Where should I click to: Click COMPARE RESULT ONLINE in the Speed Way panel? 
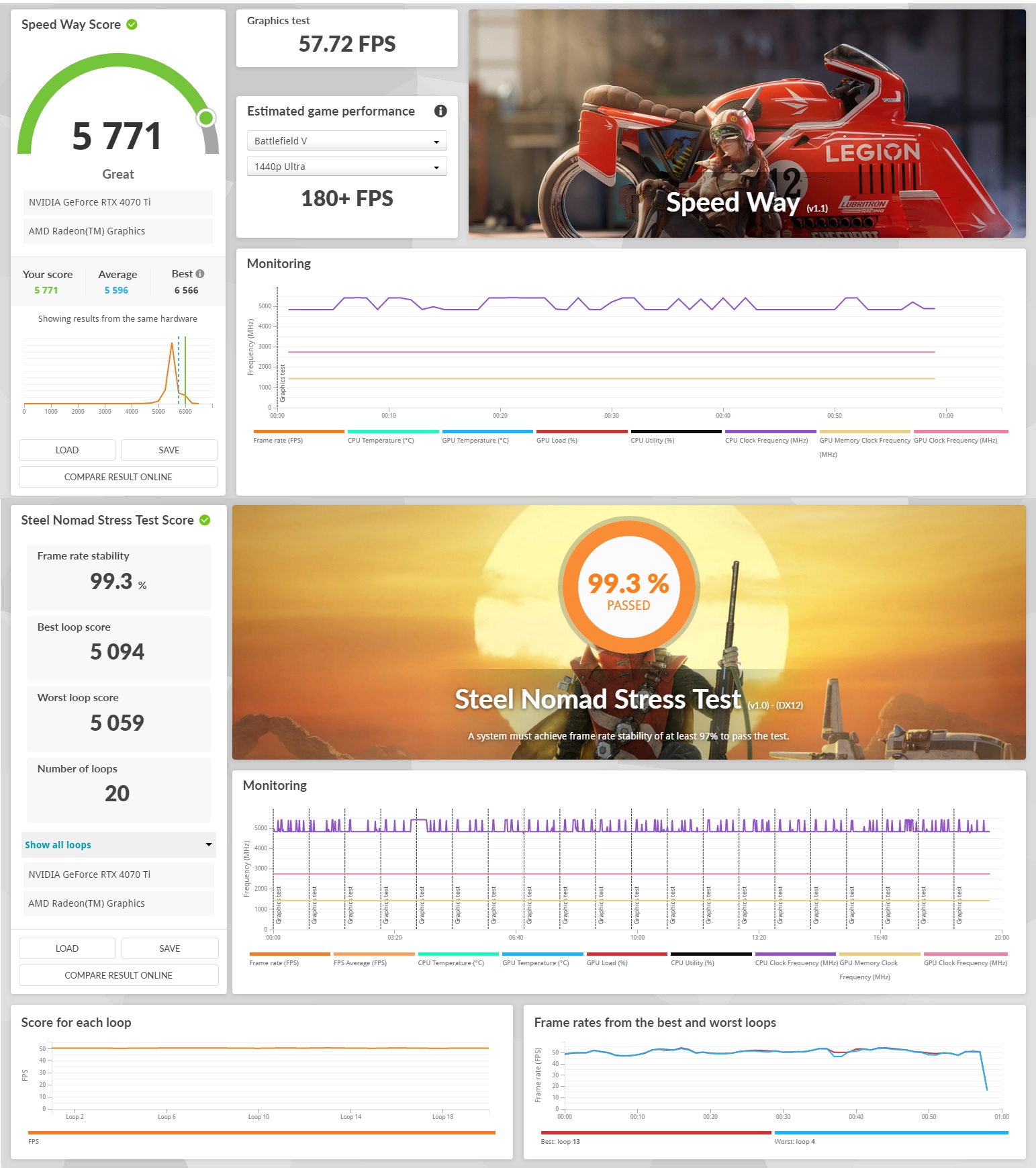(118, 477)
